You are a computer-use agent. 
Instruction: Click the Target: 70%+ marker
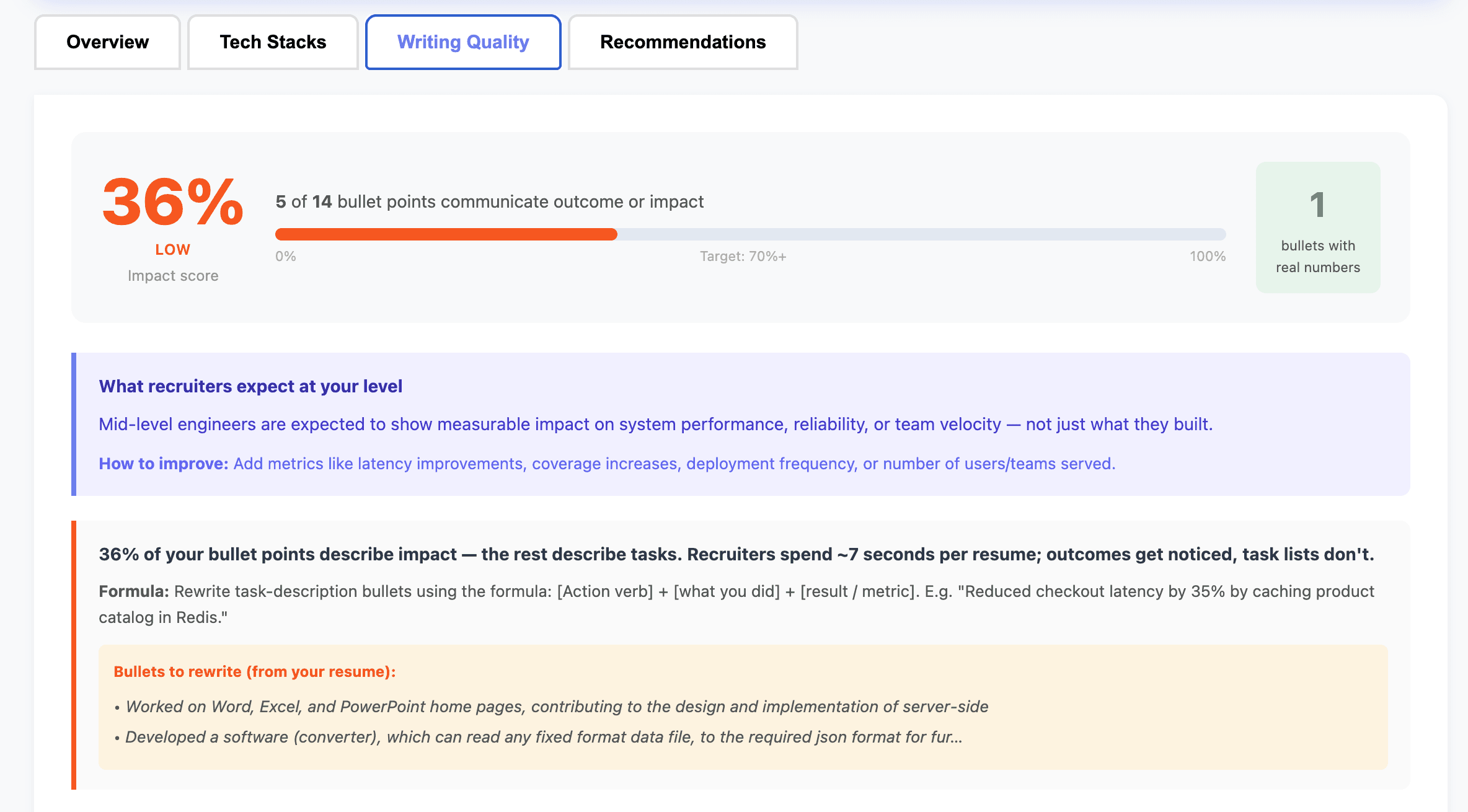click(x=743, y=256)
